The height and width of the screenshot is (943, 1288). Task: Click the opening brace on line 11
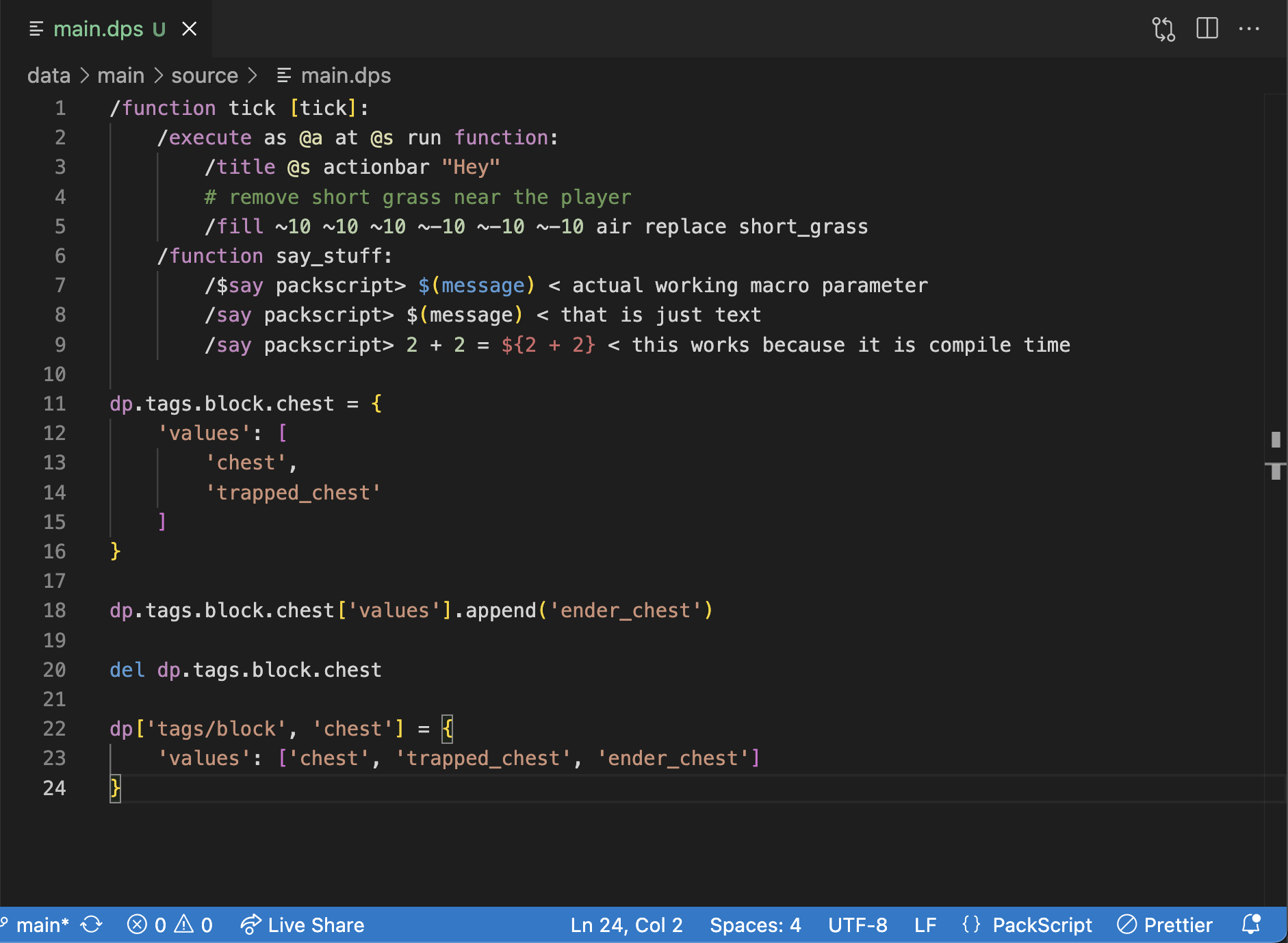376,404
